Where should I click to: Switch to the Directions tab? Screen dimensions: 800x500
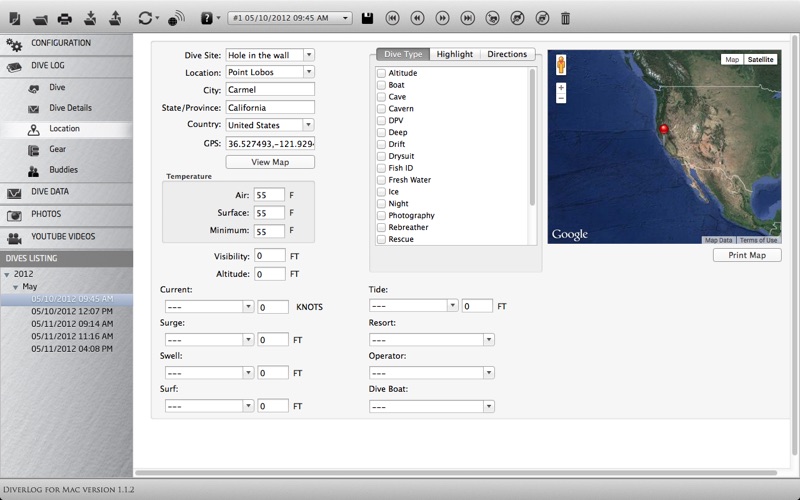pos(507,54)
